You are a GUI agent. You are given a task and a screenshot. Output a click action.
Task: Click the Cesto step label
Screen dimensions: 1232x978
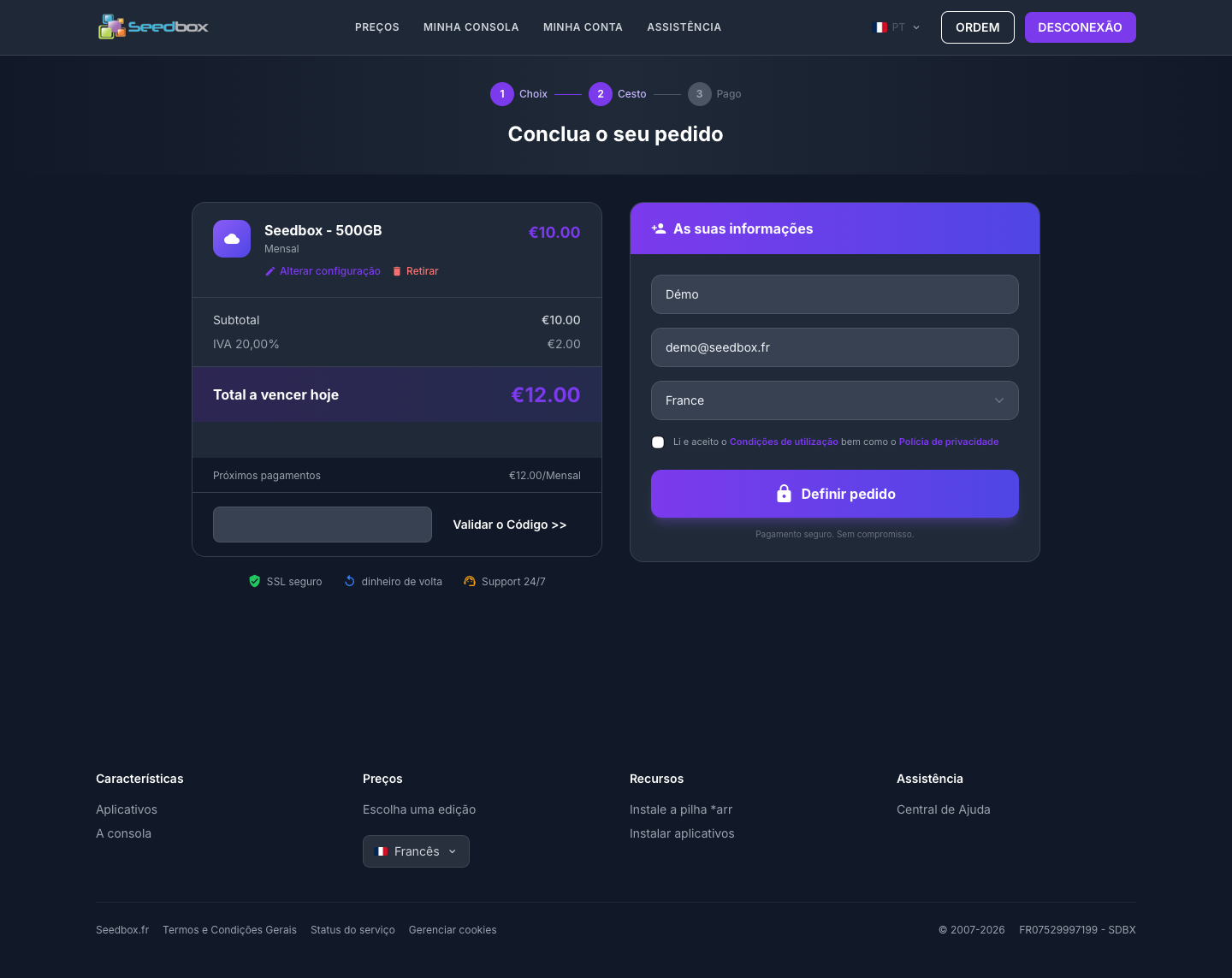pos(632,94)
